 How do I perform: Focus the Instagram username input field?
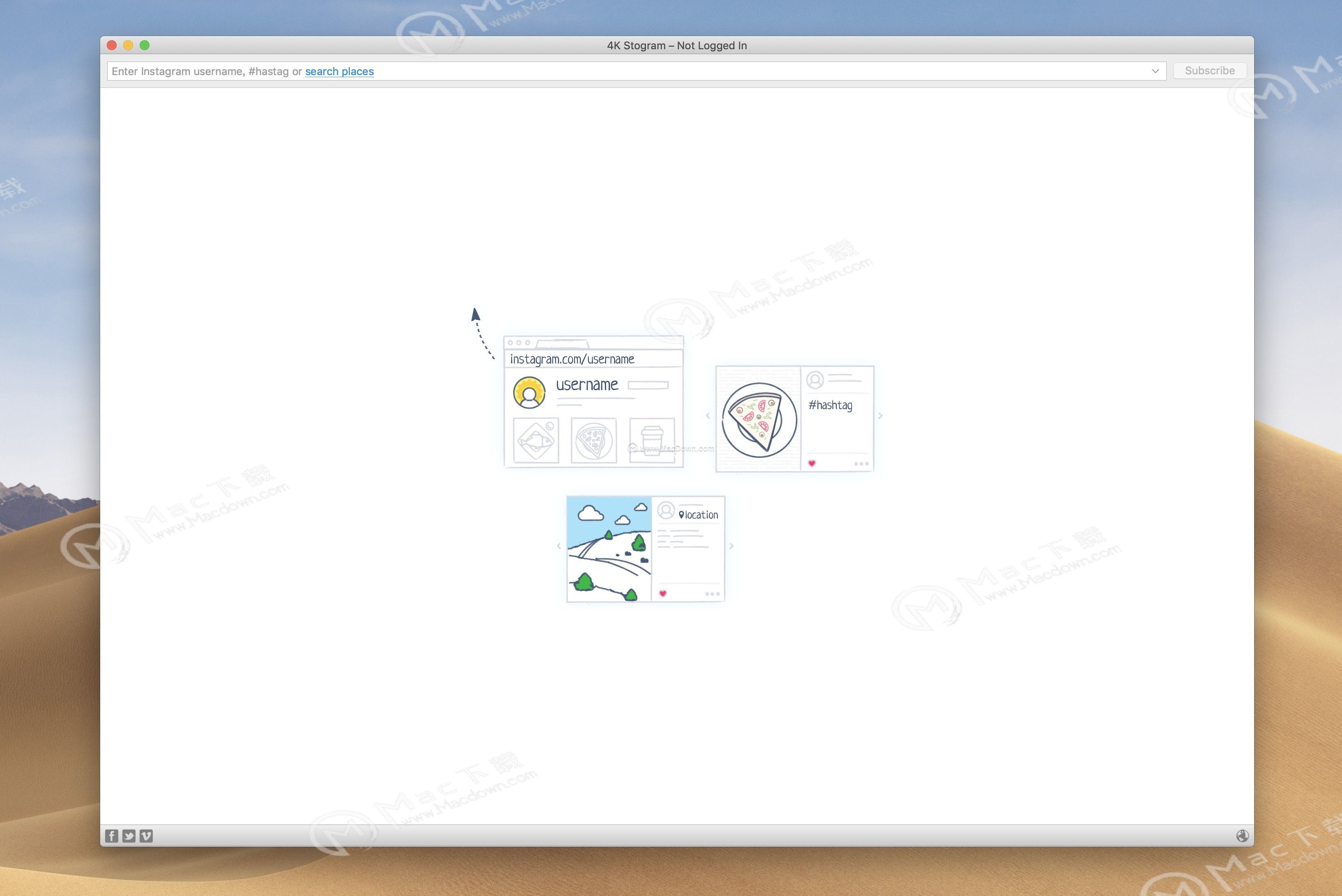pyautogui.click(x=685, y=71)
